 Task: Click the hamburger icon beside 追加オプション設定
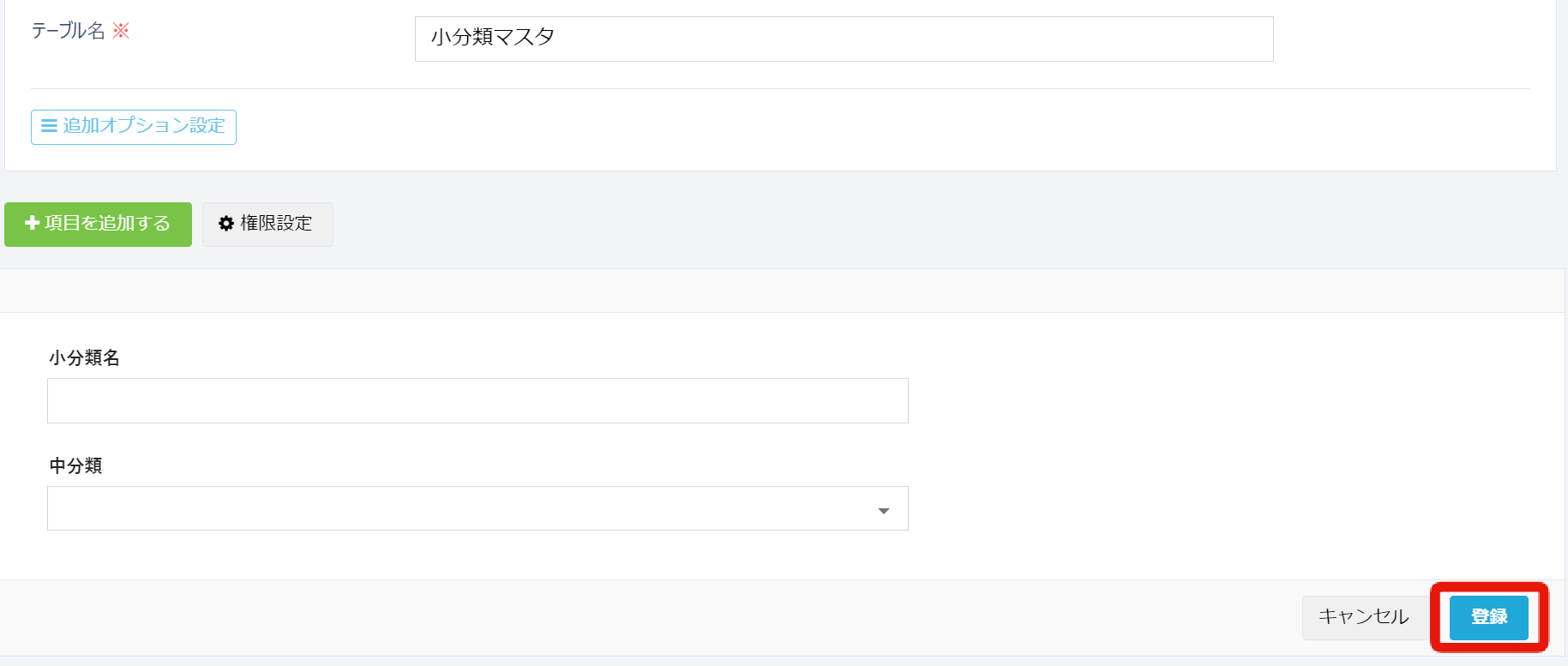click(49, 126)
